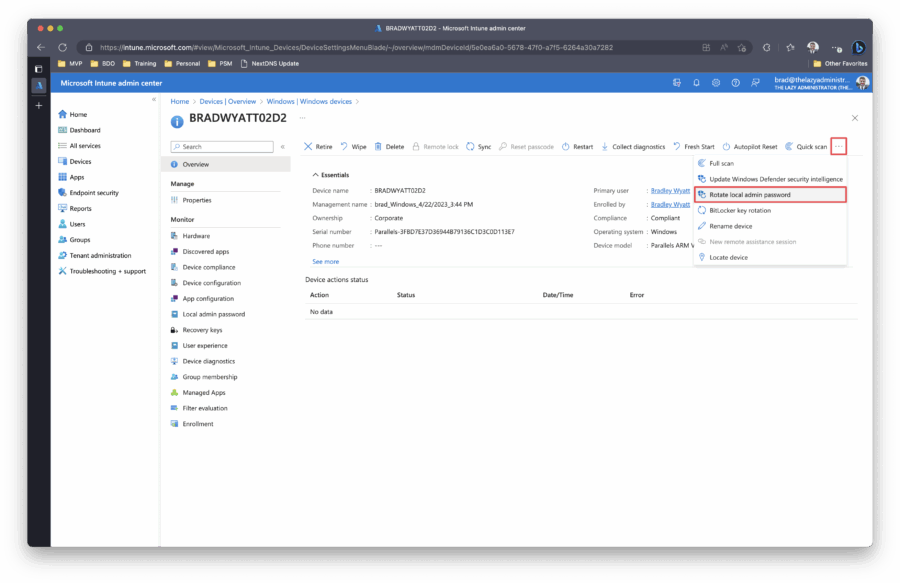Screen dimensions: 900x583
Task: Choose BitLocker key rotation
Action: 739,211
